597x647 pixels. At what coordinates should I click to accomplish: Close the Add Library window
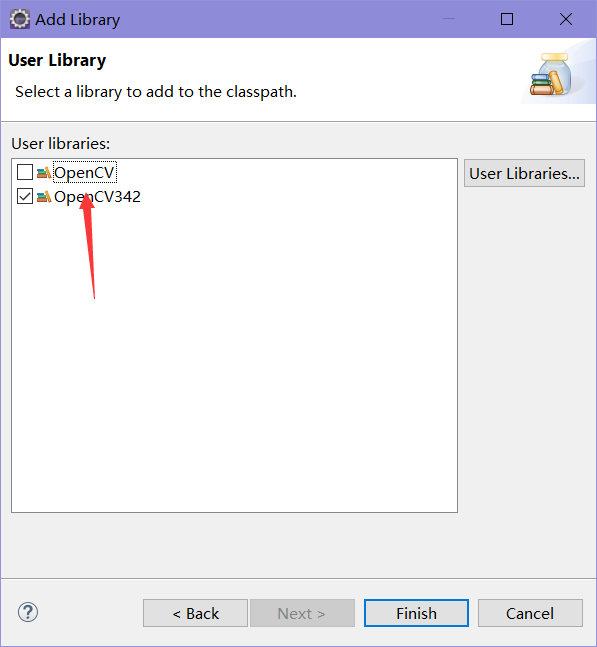point(566,19)
